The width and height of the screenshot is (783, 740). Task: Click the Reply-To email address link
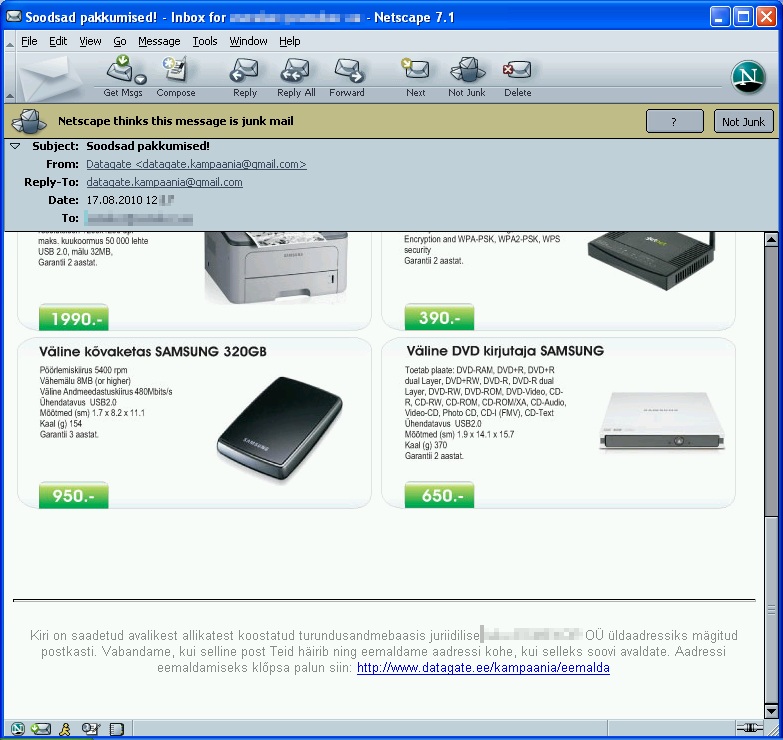tap(164, 182)
